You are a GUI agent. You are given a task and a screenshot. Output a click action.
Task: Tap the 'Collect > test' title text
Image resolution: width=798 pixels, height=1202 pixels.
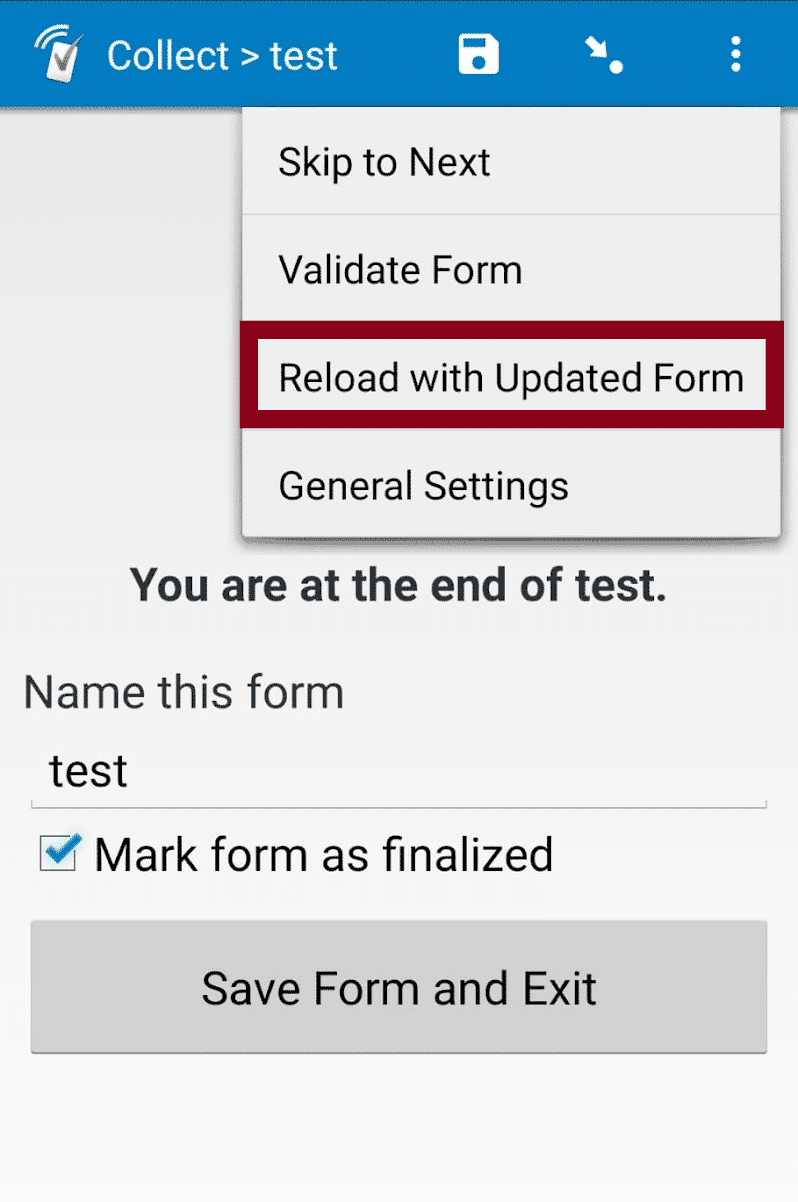pos(222,55)
